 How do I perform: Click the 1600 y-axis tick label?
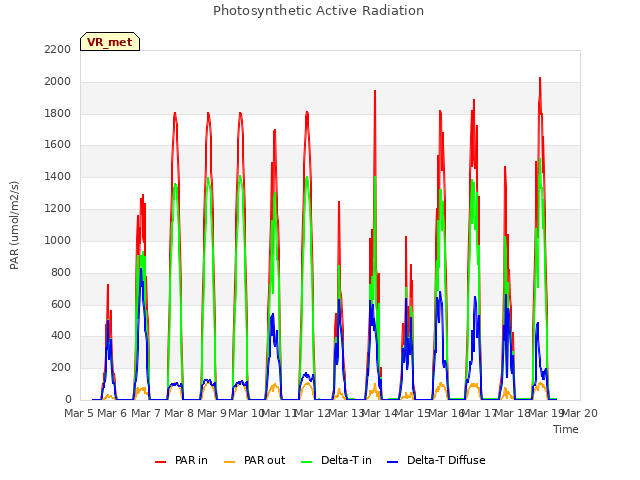[58, 145]
